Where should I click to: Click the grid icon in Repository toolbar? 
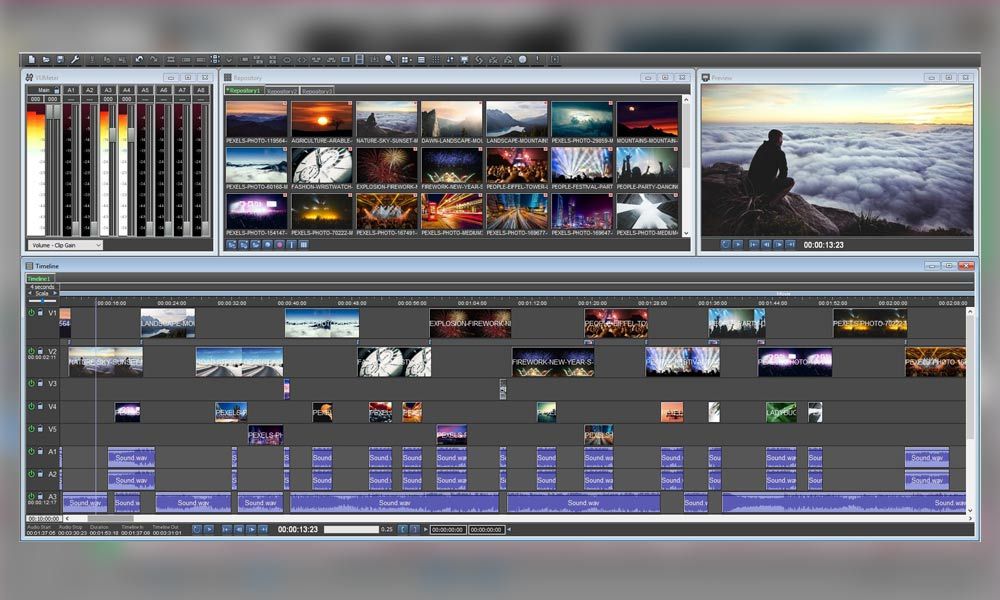coord(304,244)
